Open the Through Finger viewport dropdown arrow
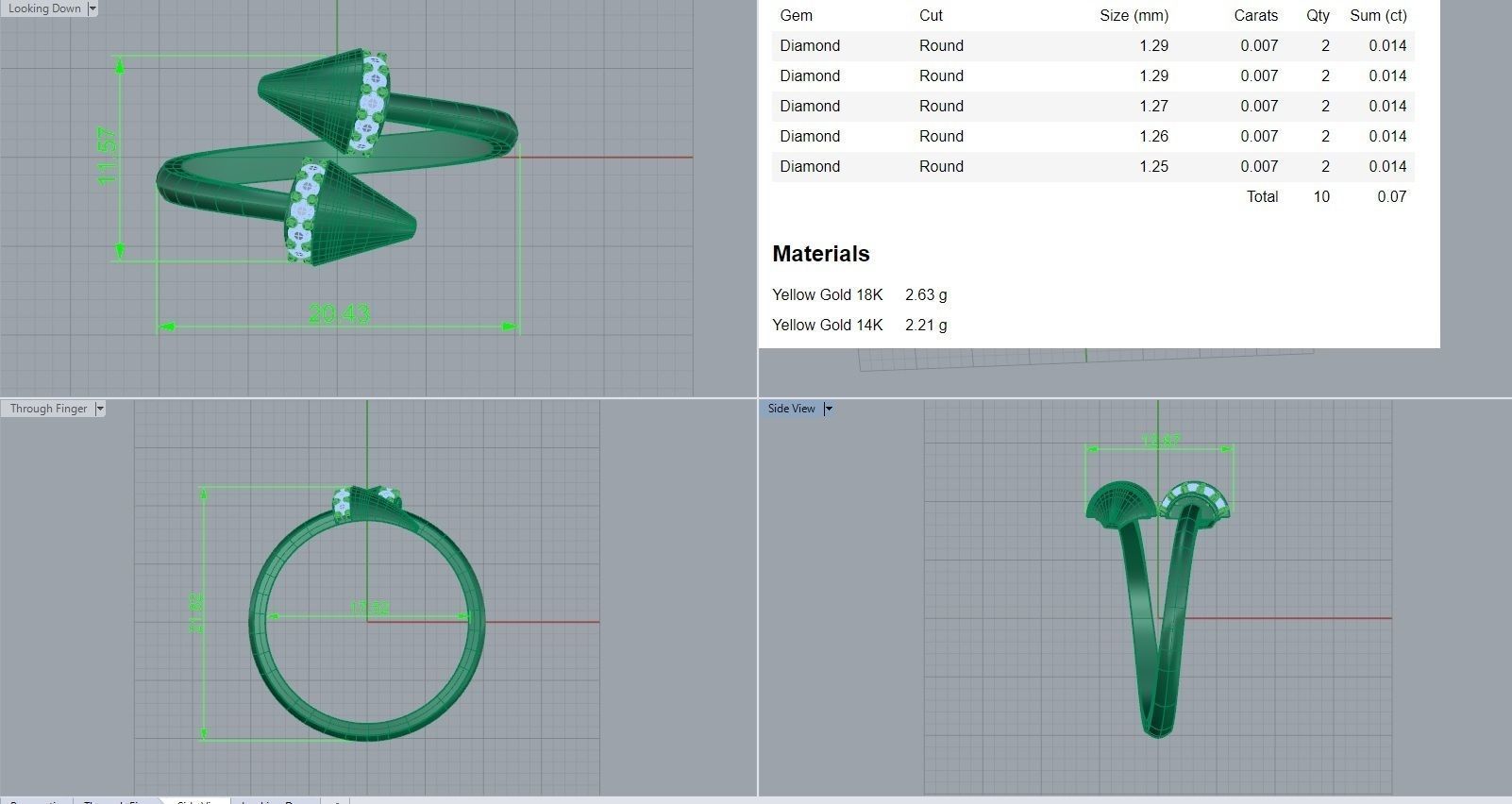This screenshot has height=804, width=1512. tap(99, 409)
